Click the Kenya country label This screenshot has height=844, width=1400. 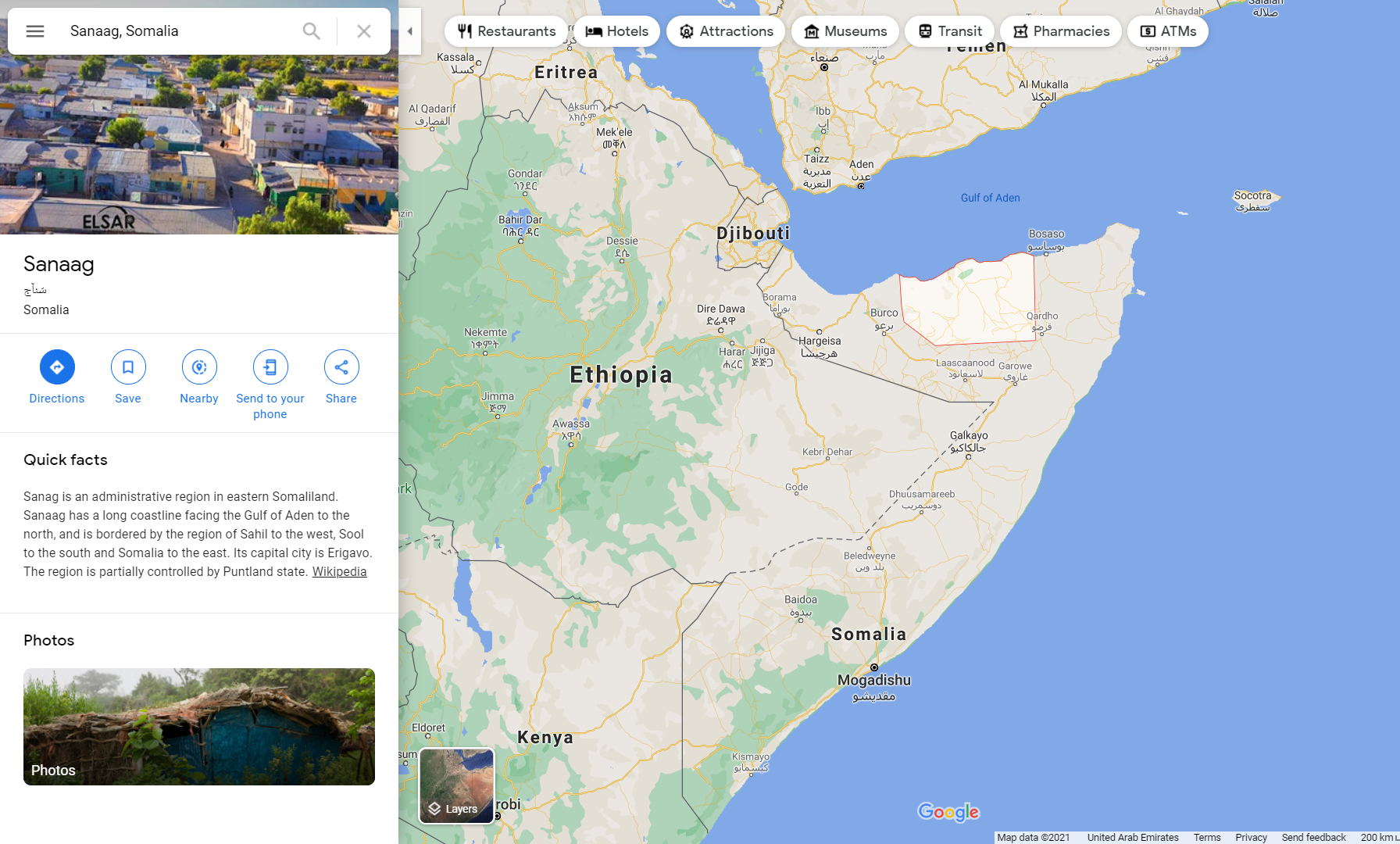(545, 737)
